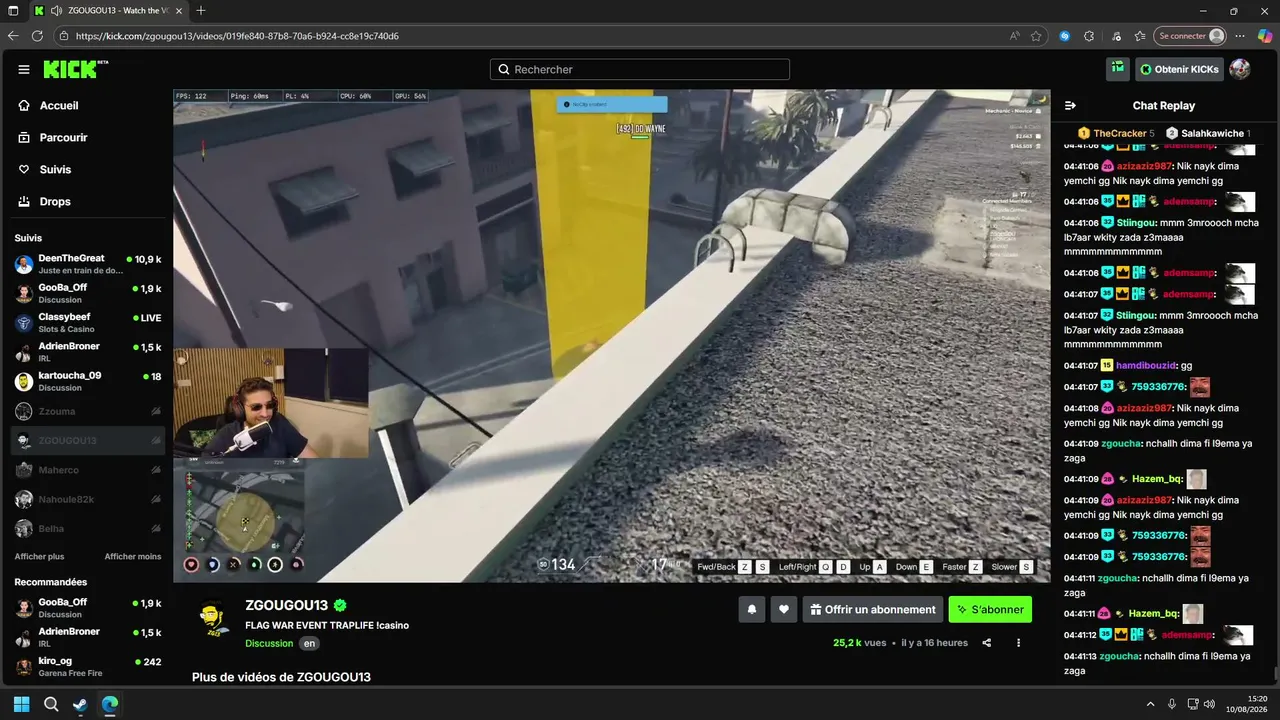Open the offline Belha channel
This screenshot has height=720, width=1280.
[x=88, y=529]
